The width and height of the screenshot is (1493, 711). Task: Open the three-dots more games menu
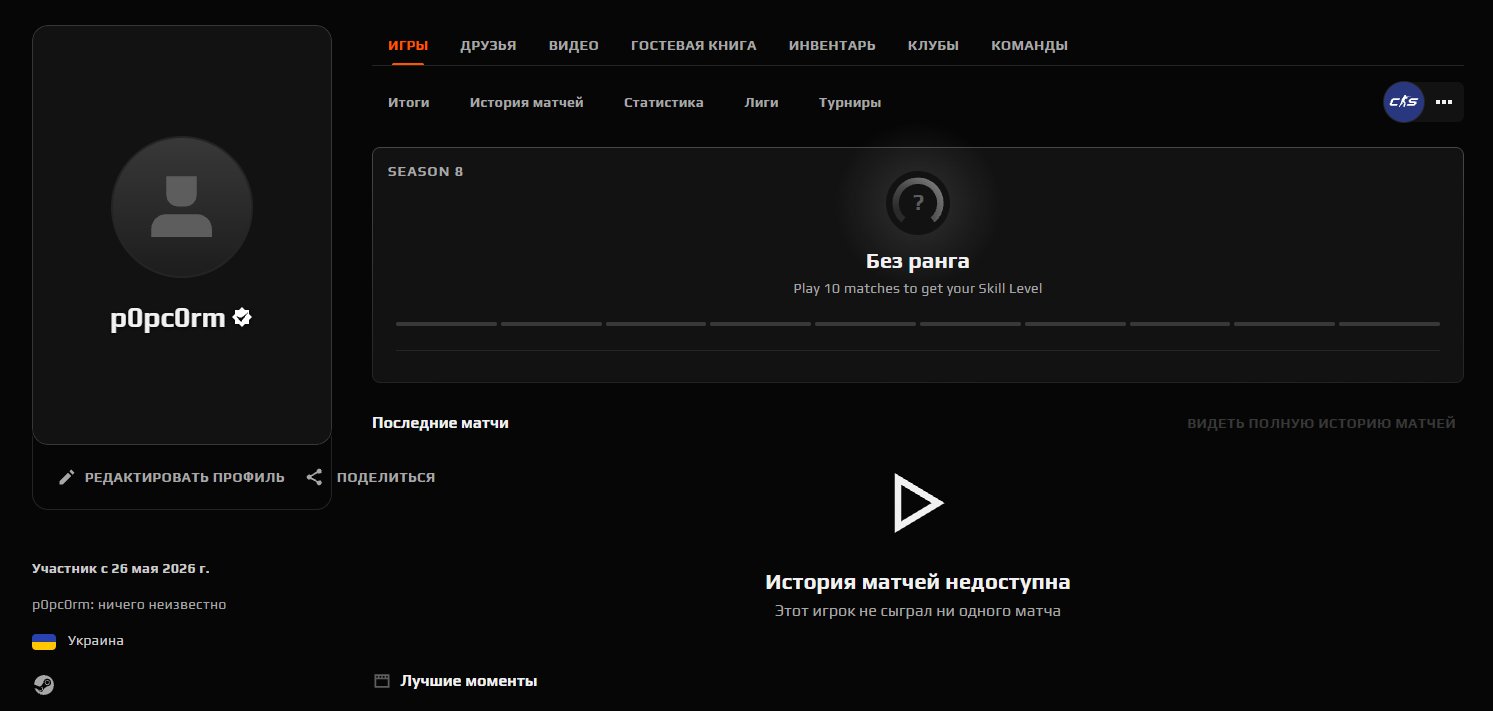(1443, 102)
